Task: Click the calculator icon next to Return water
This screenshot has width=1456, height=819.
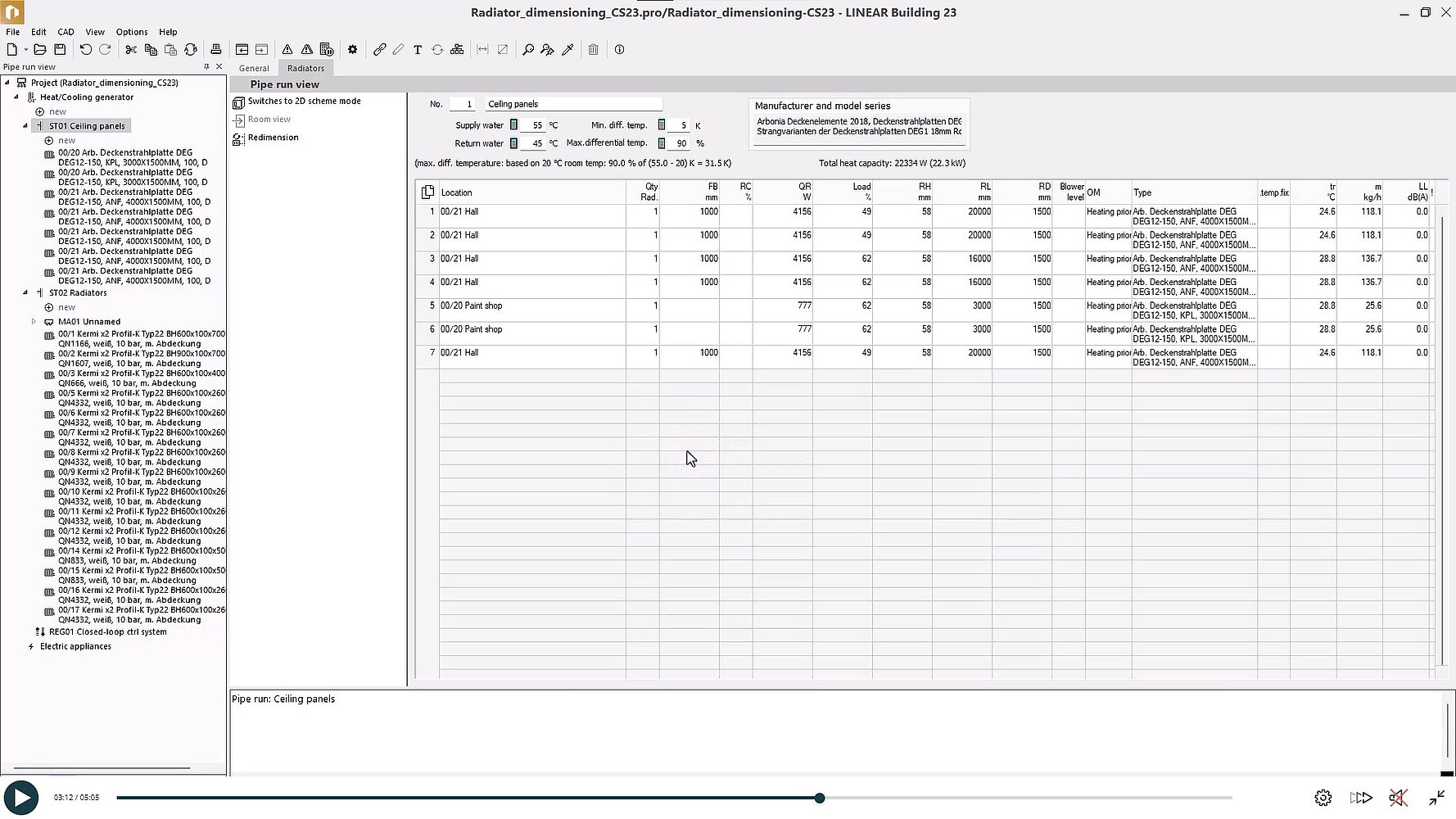Action: [514, 143]
